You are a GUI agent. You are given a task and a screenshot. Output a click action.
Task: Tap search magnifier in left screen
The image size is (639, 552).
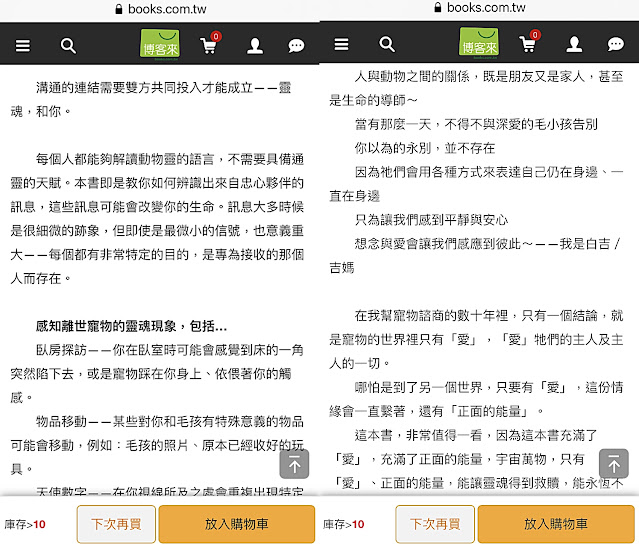coord(68,46)
